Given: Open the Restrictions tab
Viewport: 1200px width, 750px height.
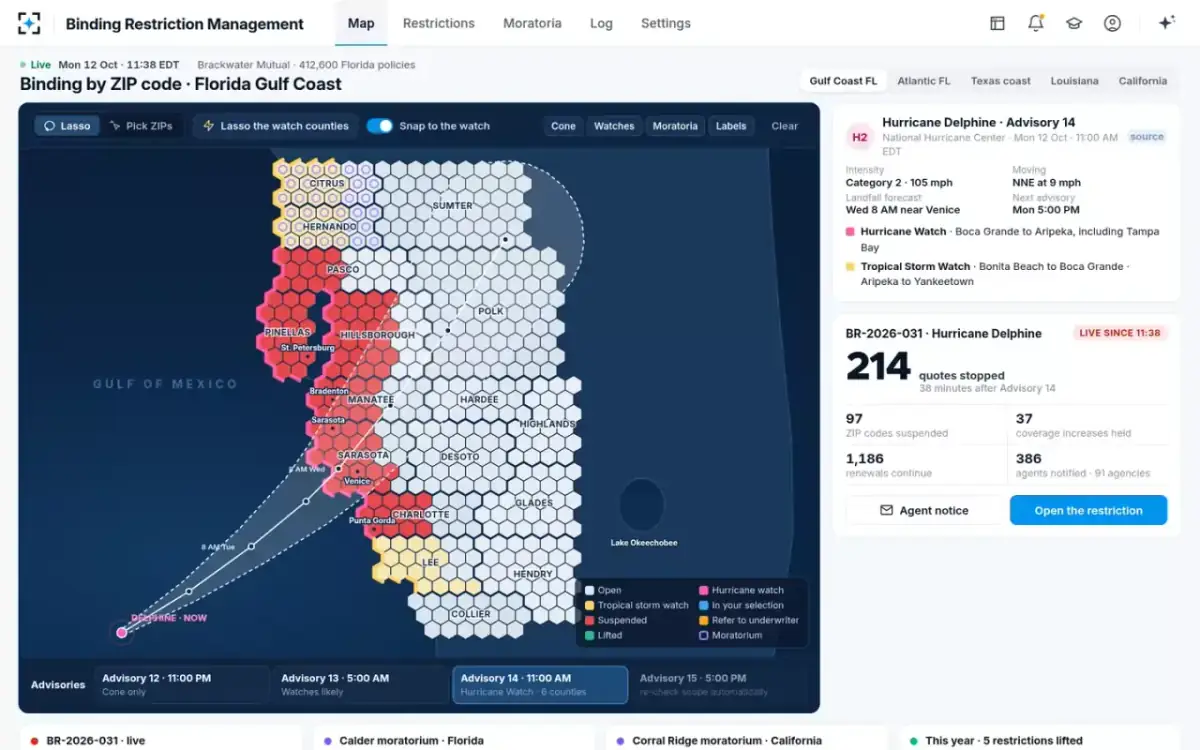Looking at the screenshot, I should pyautogui.click(x=439, y=23).
